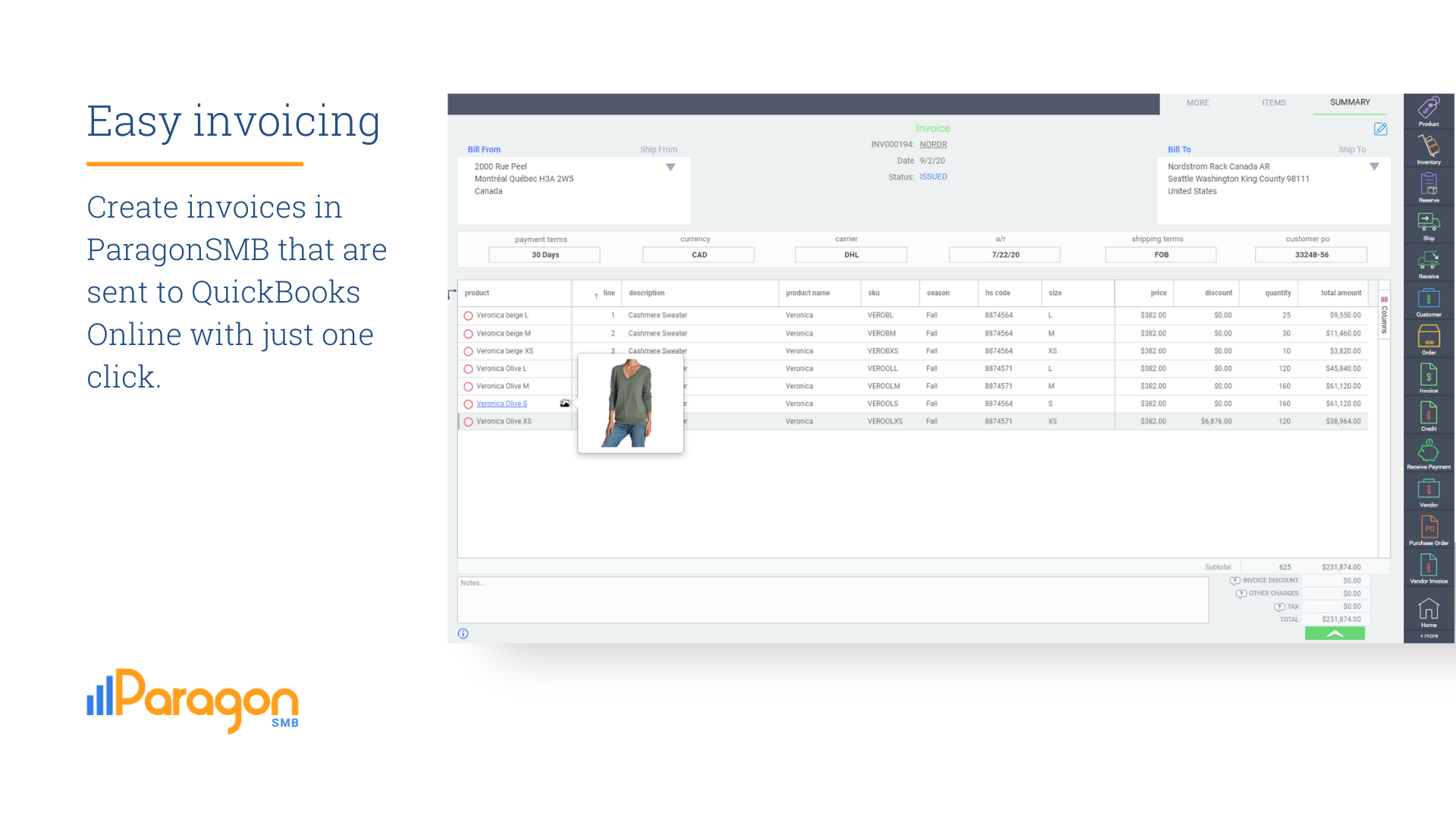Image resolution: width=1456 pixels, height=819 pixels.
Task: Click Tax help icon
Action: coord(1279,607)
